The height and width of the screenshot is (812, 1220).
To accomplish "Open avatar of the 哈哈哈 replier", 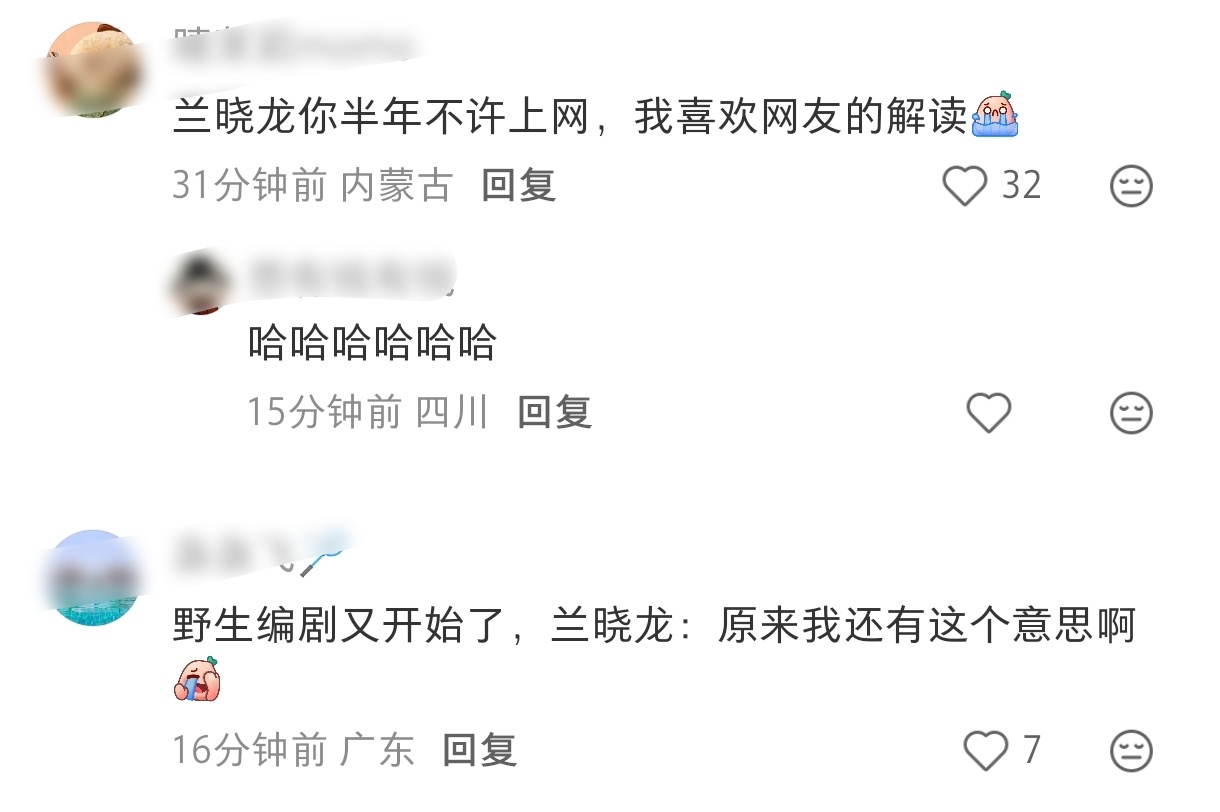I will (202, 284).
